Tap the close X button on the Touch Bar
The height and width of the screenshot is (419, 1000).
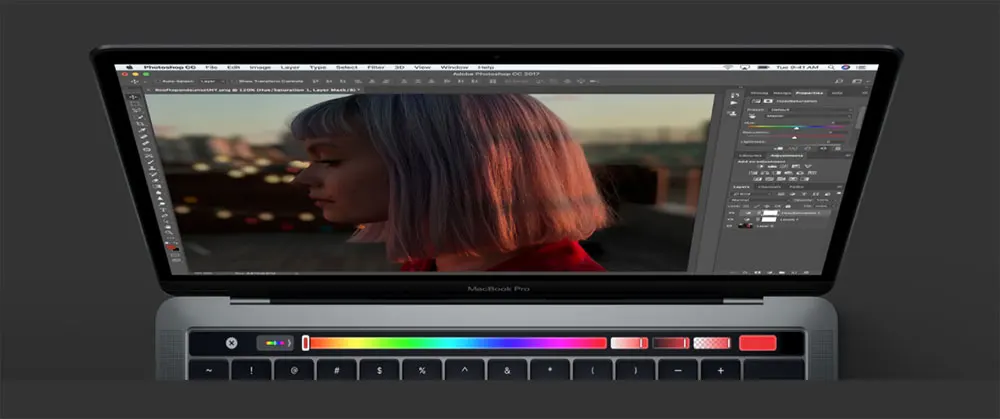pos(232,343)
